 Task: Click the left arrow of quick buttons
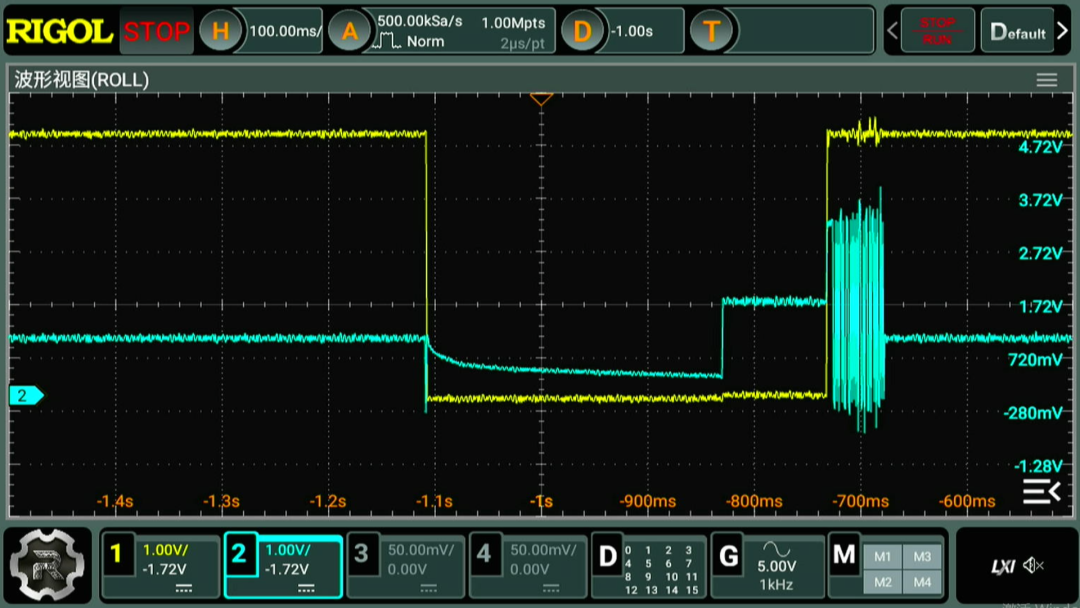[x=893, y=31]
